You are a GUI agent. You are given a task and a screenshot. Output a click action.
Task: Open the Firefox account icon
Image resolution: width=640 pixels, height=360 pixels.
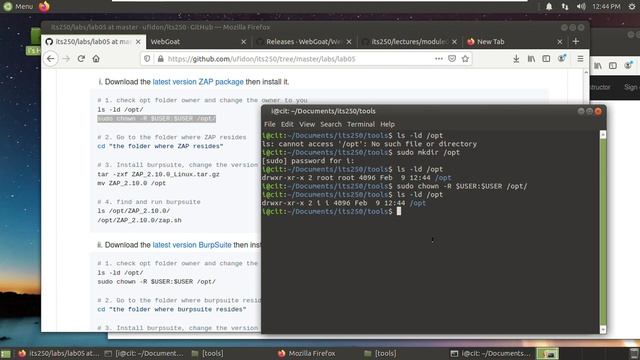pos(562,59)
